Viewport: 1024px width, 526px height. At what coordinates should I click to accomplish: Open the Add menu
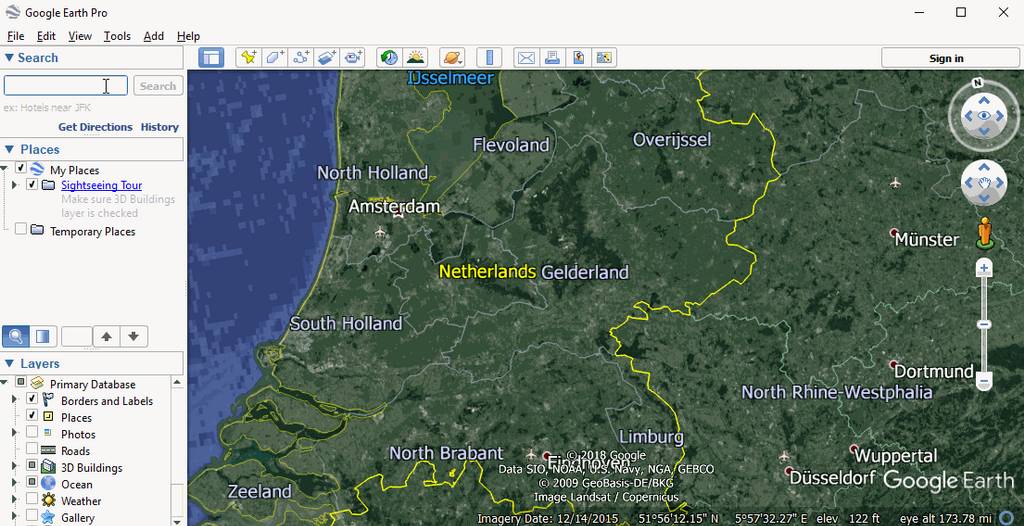tap(153, 36)
